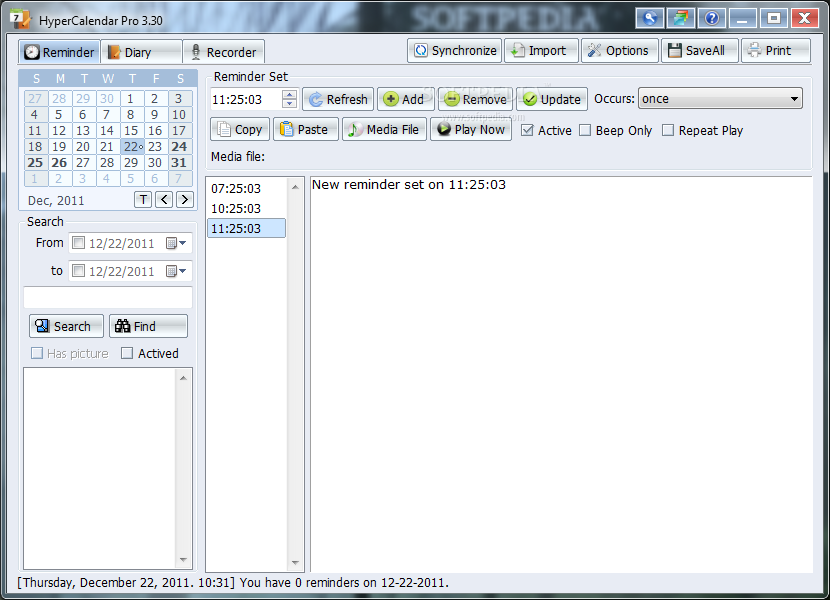Select December 22 in calendar
This screenshot has width=830, height=600.
(x=132, y=146)
